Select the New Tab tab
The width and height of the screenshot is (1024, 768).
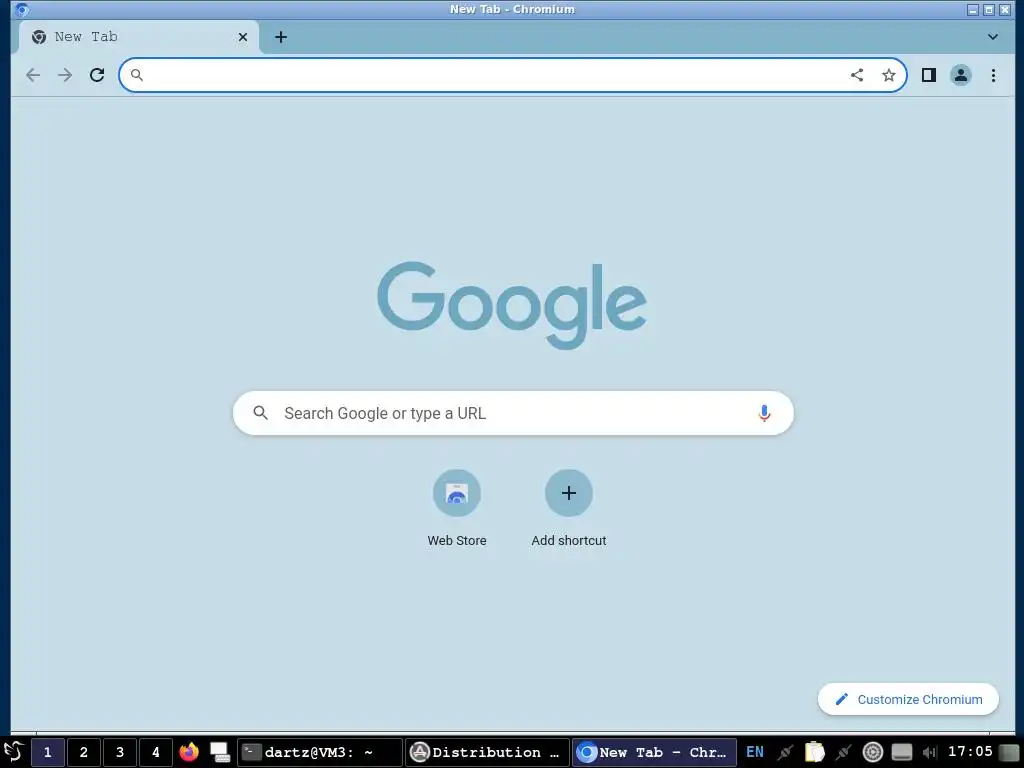coord(137,37)
